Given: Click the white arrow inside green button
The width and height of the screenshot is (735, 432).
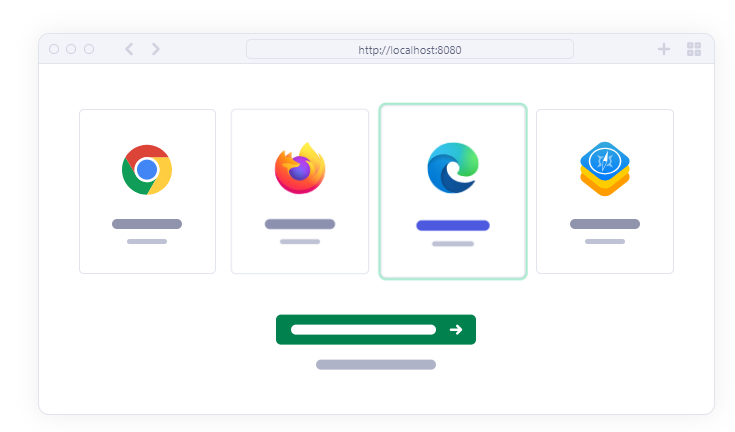Looking at the screenshot, I should [x=456, y=330].
